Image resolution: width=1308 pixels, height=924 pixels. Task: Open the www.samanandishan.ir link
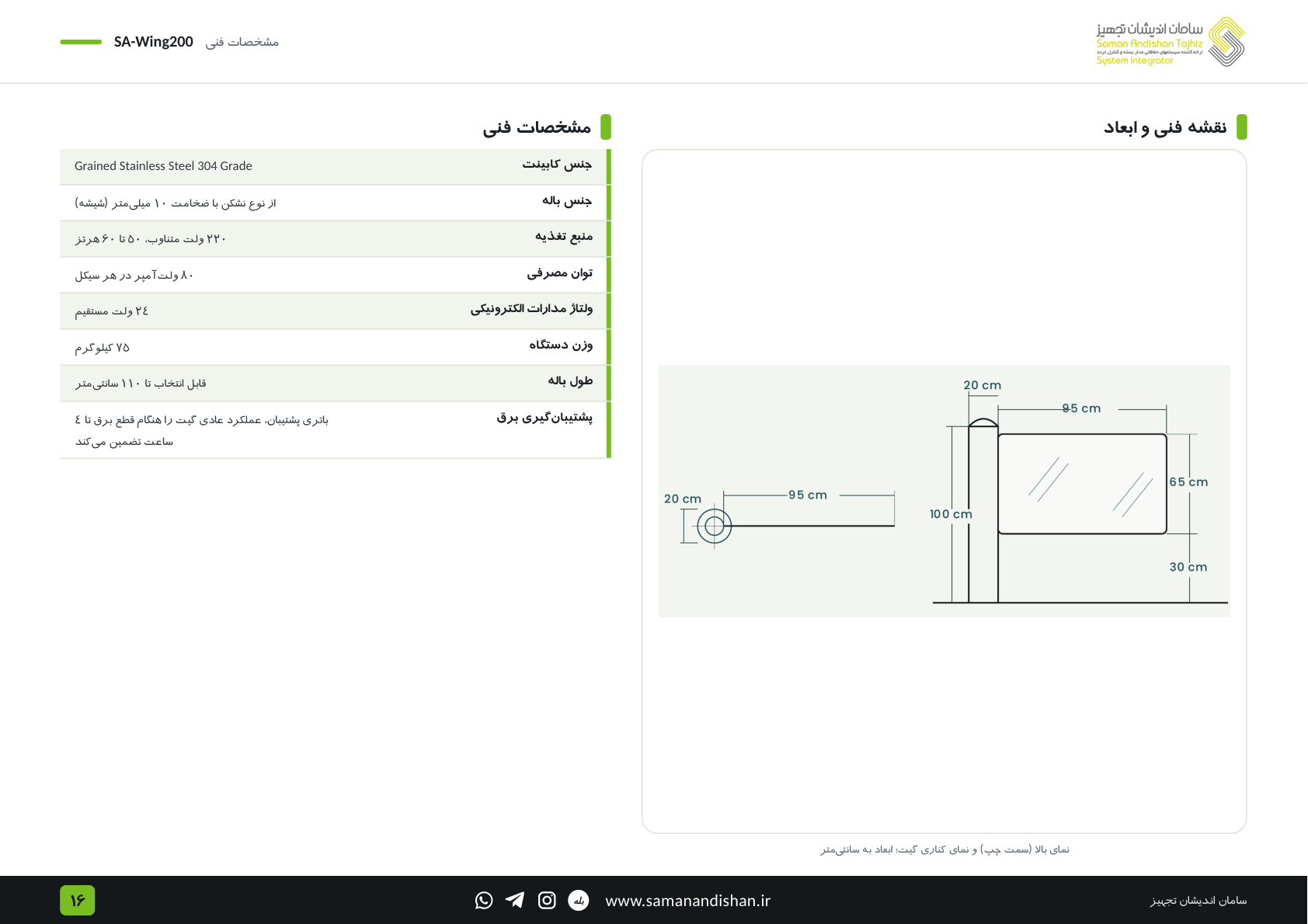click(687, 901)
